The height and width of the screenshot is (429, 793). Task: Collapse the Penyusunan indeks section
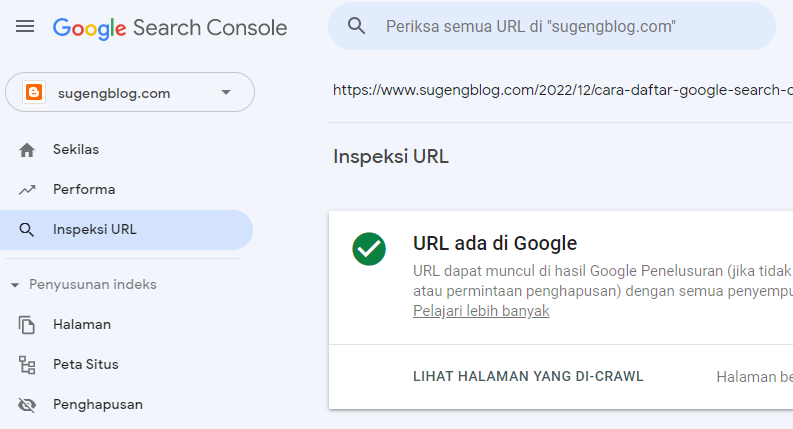click(x=15, y=285)
